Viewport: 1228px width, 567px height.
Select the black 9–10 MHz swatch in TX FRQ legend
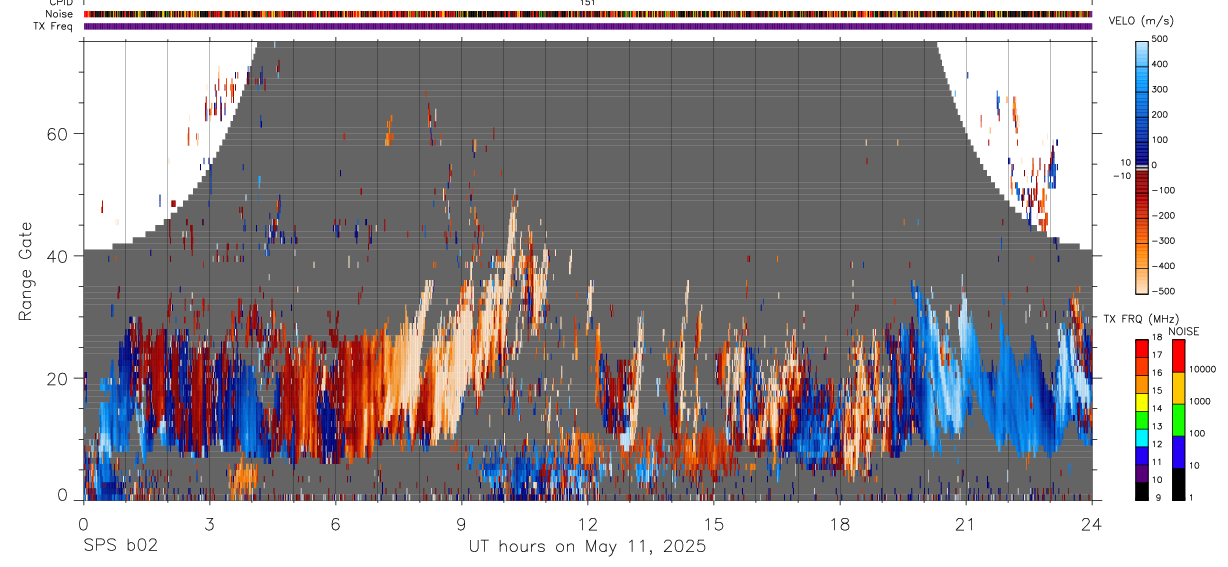(1141, 490)
